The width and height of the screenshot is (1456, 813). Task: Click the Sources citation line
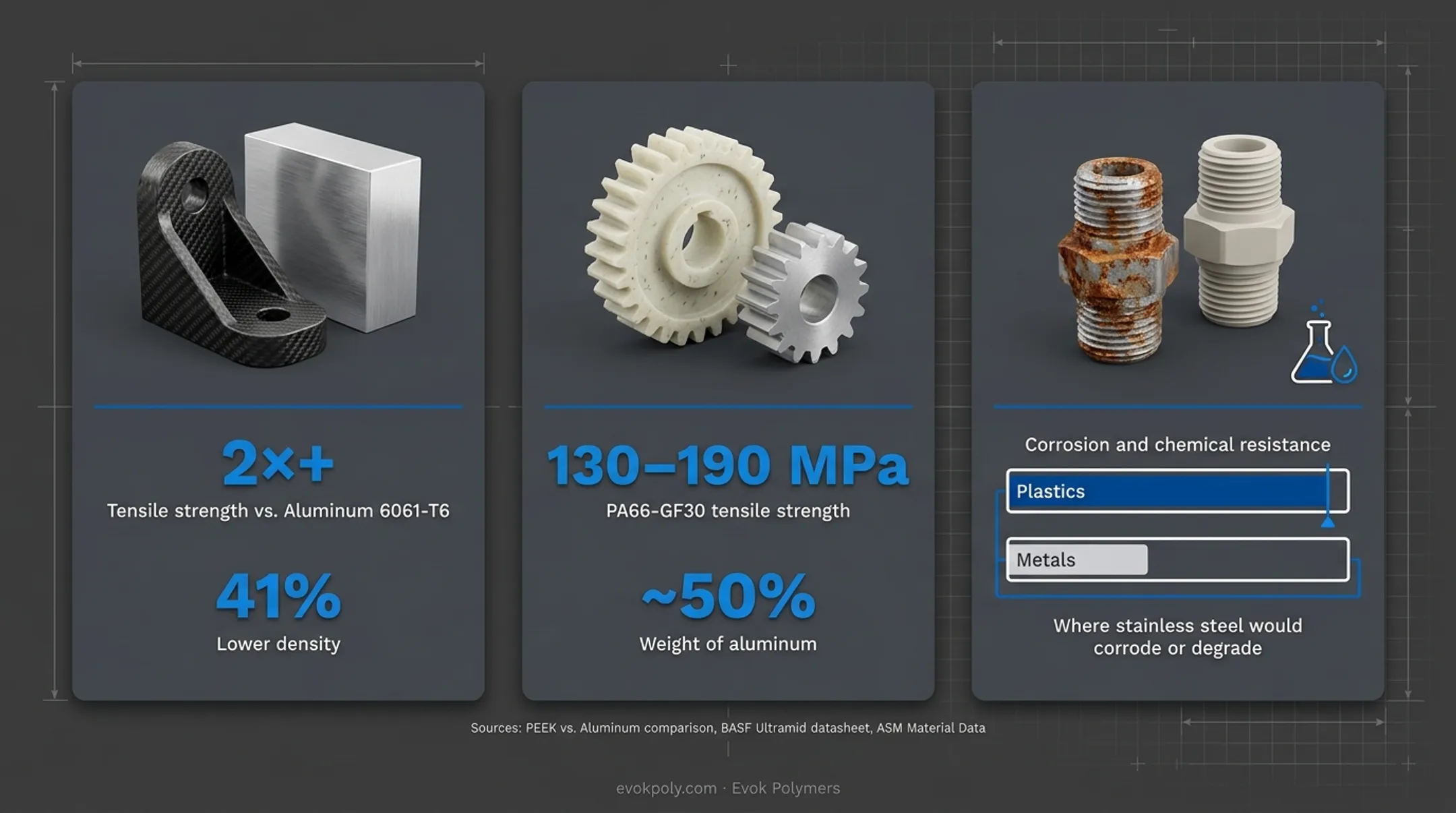click(728, 728)
